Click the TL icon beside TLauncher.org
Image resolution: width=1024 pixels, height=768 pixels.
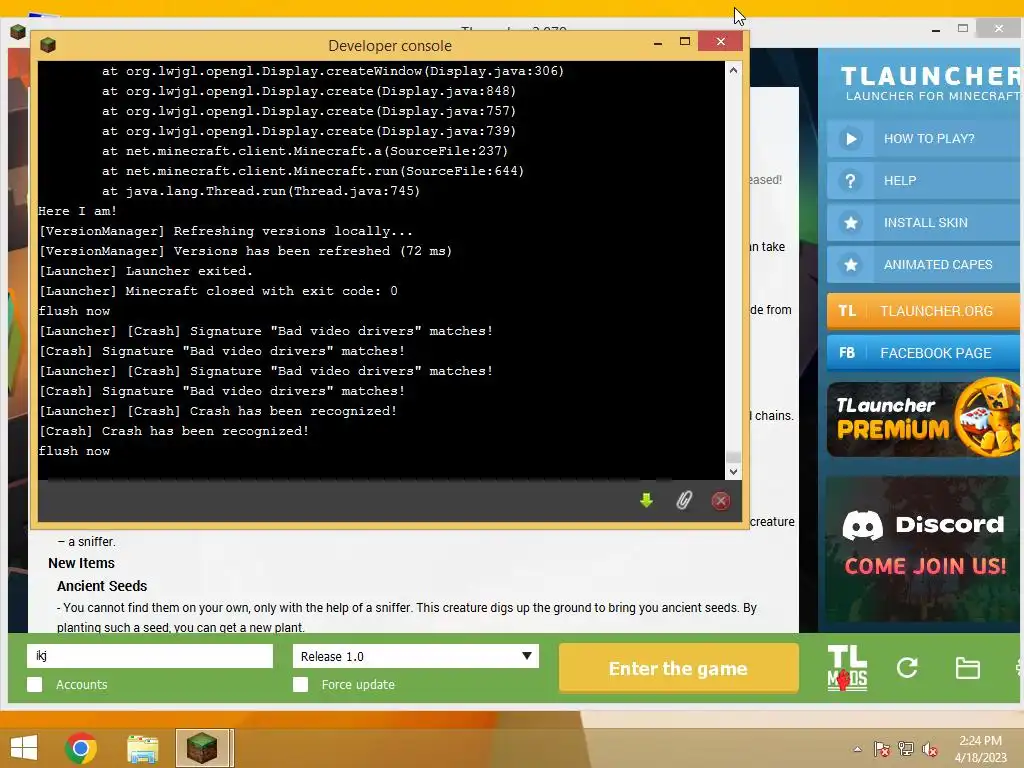[x=847, y=311]
